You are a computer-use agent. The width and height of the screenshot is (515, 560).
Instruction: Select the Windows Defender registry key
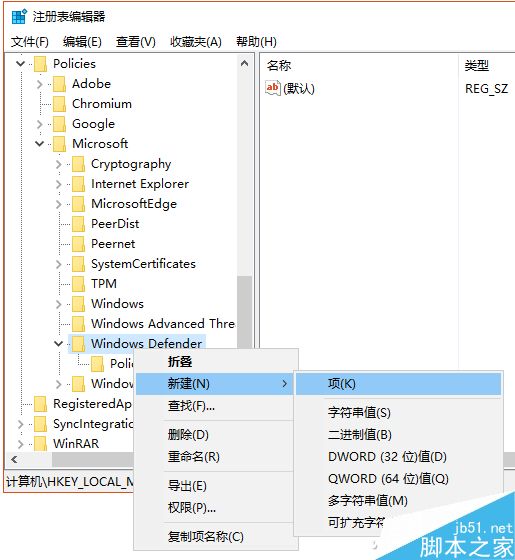[x=146, y=344]
